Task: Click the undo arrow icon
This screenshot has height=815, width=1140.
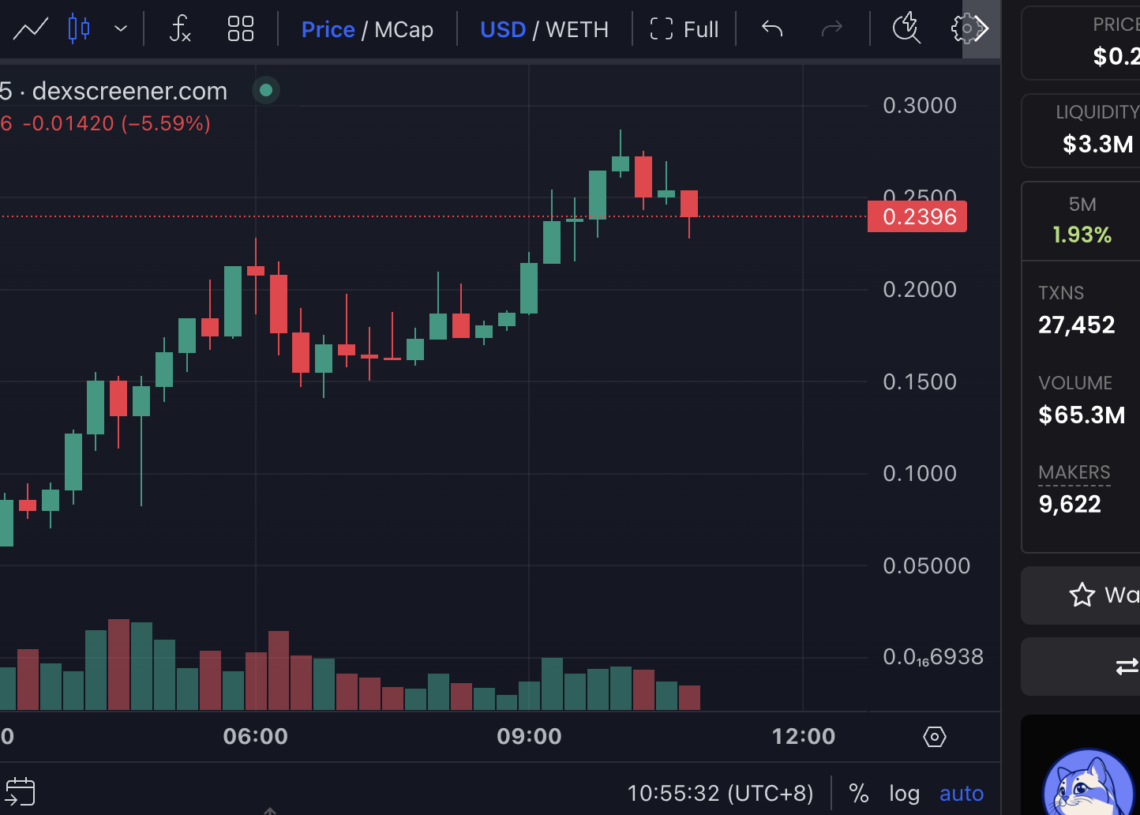Action: (771, 29)
